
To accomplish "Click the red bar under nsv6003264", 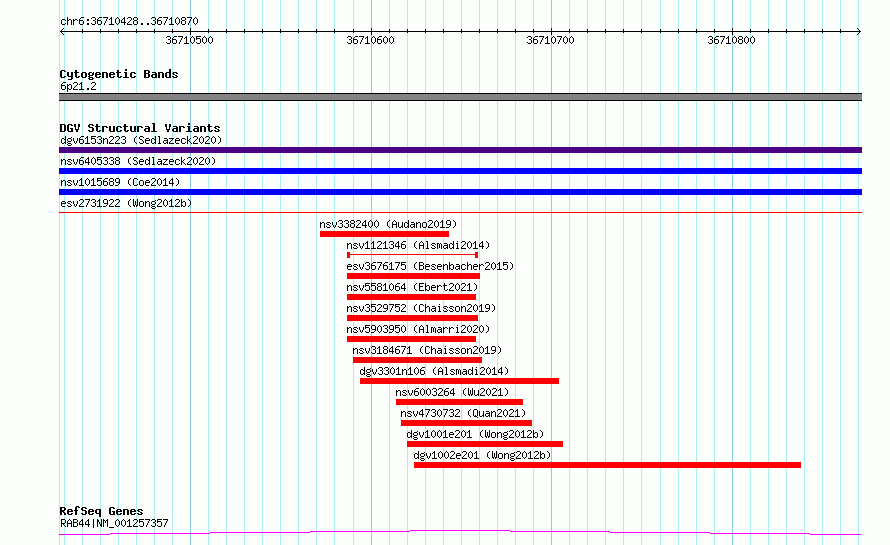I will click(459, 402).
